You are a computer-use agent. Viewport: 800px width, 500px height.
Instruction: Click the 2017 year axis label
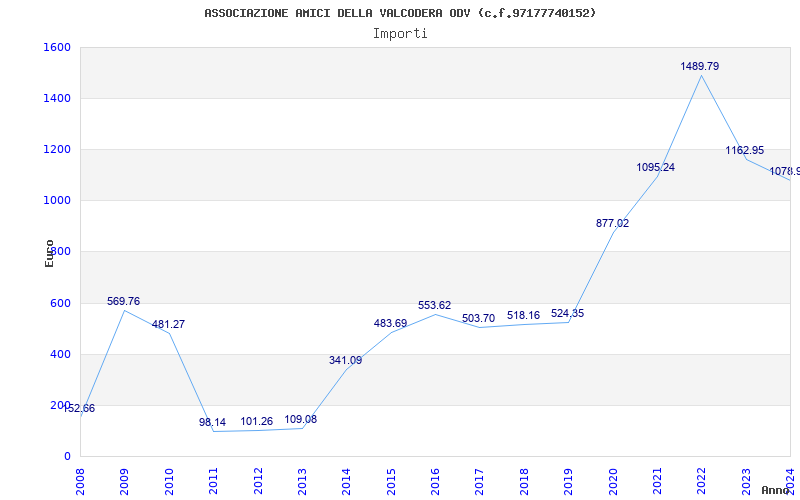tap(480, 482)
